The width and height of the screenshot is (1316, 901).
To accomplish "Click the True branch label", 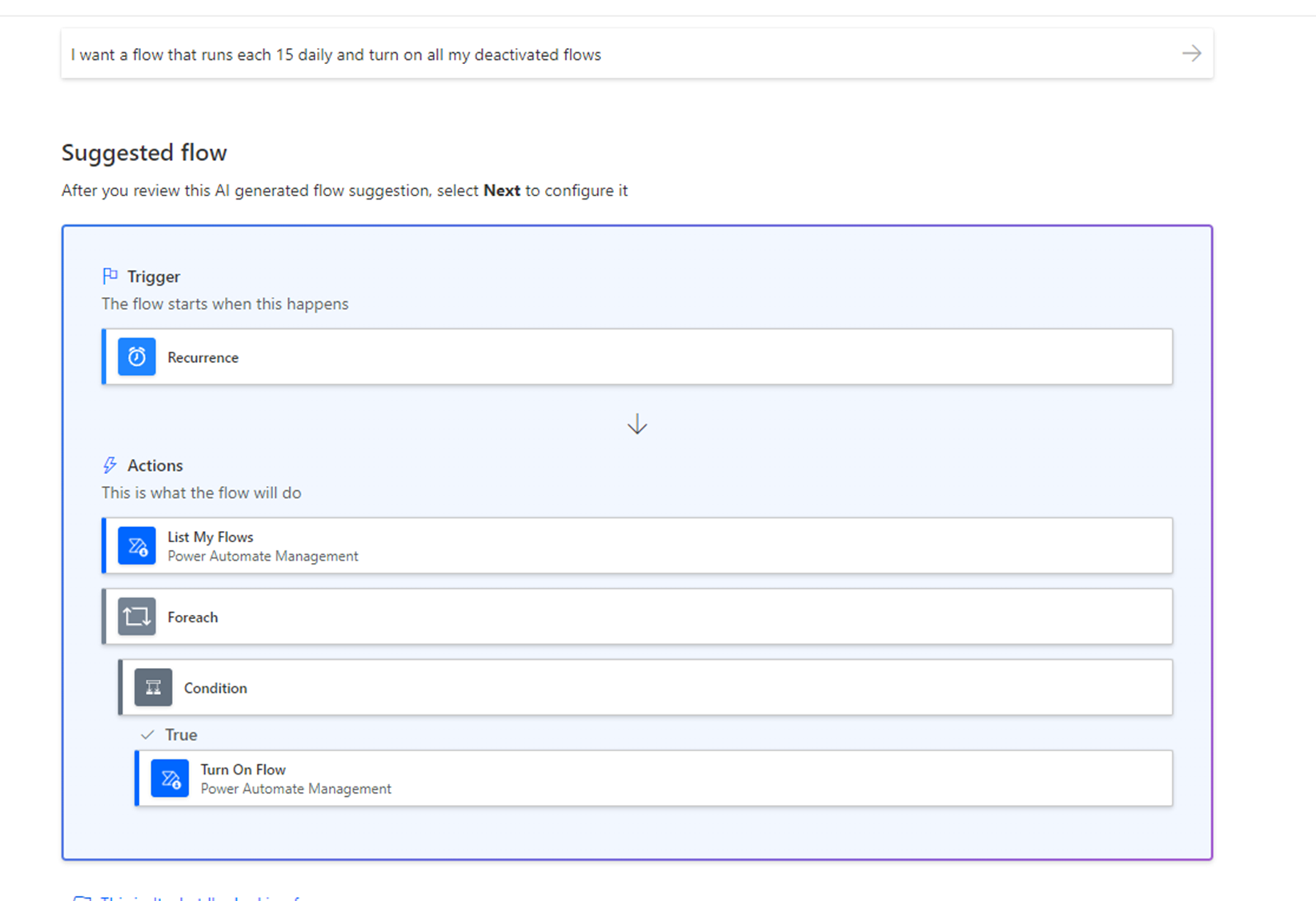I will [x=181, y=734].
